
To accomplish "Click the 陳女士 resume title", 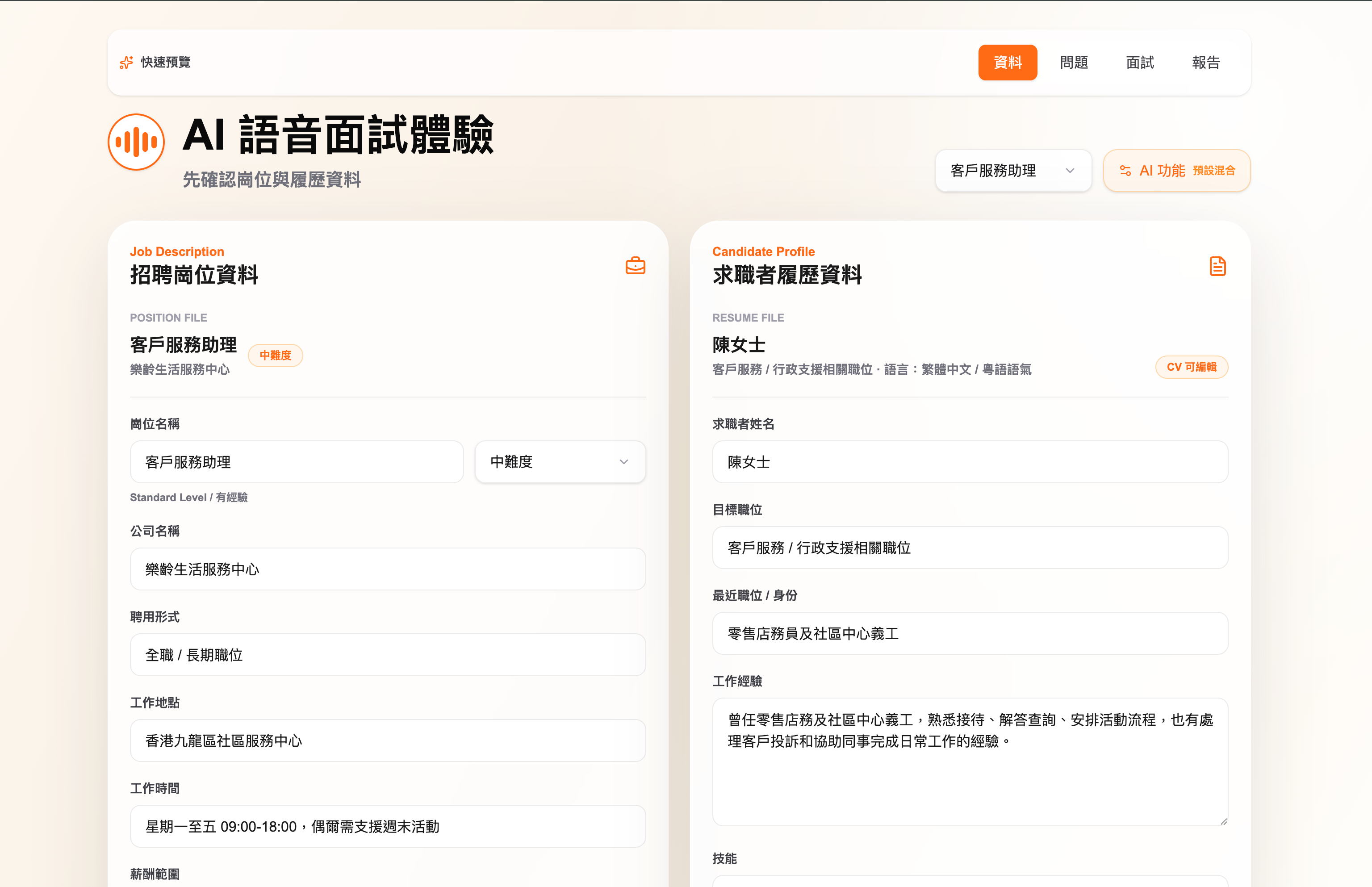I will tap(739, 344).
